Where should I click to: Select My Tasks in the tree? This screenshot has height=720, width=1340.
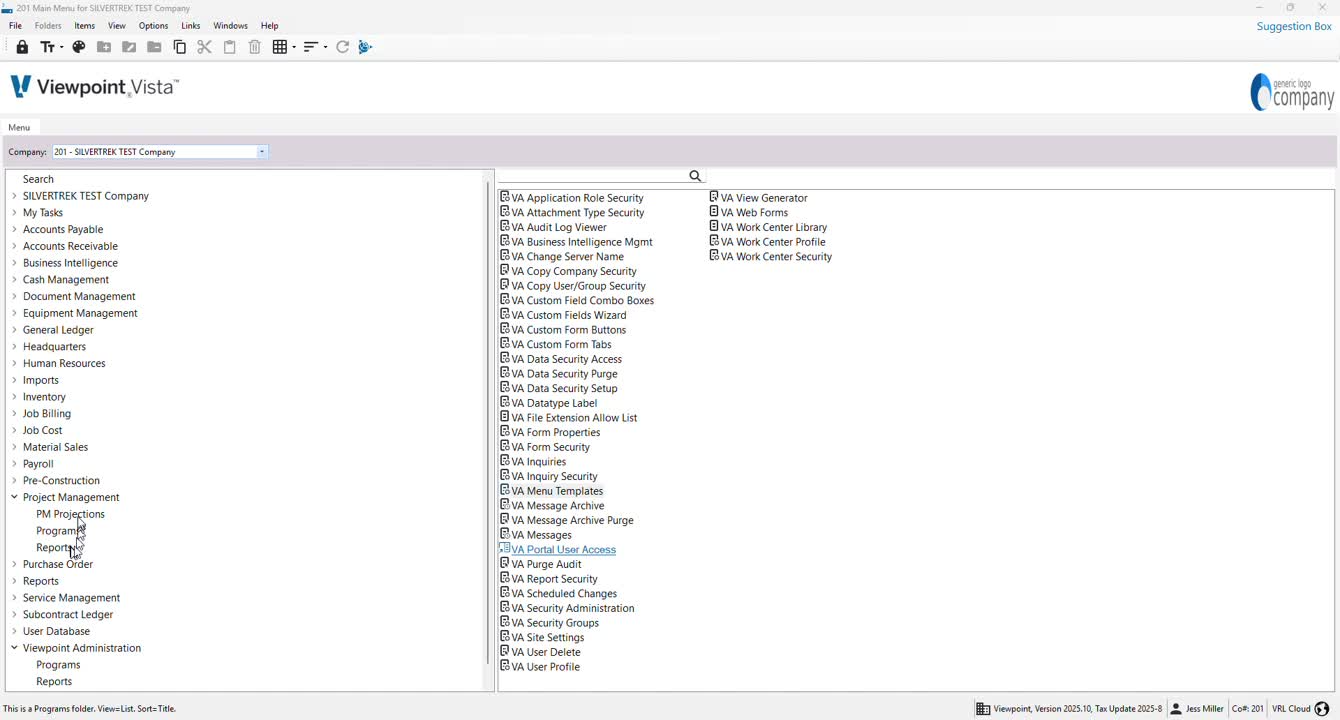click(43, 212)
